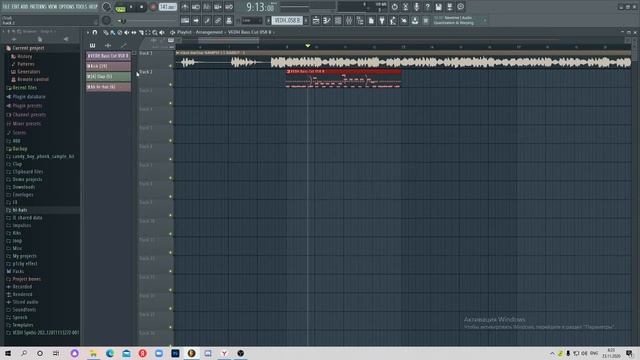Open the plugin picker plug icon
The image size is (640, 360).
(382, 20)
